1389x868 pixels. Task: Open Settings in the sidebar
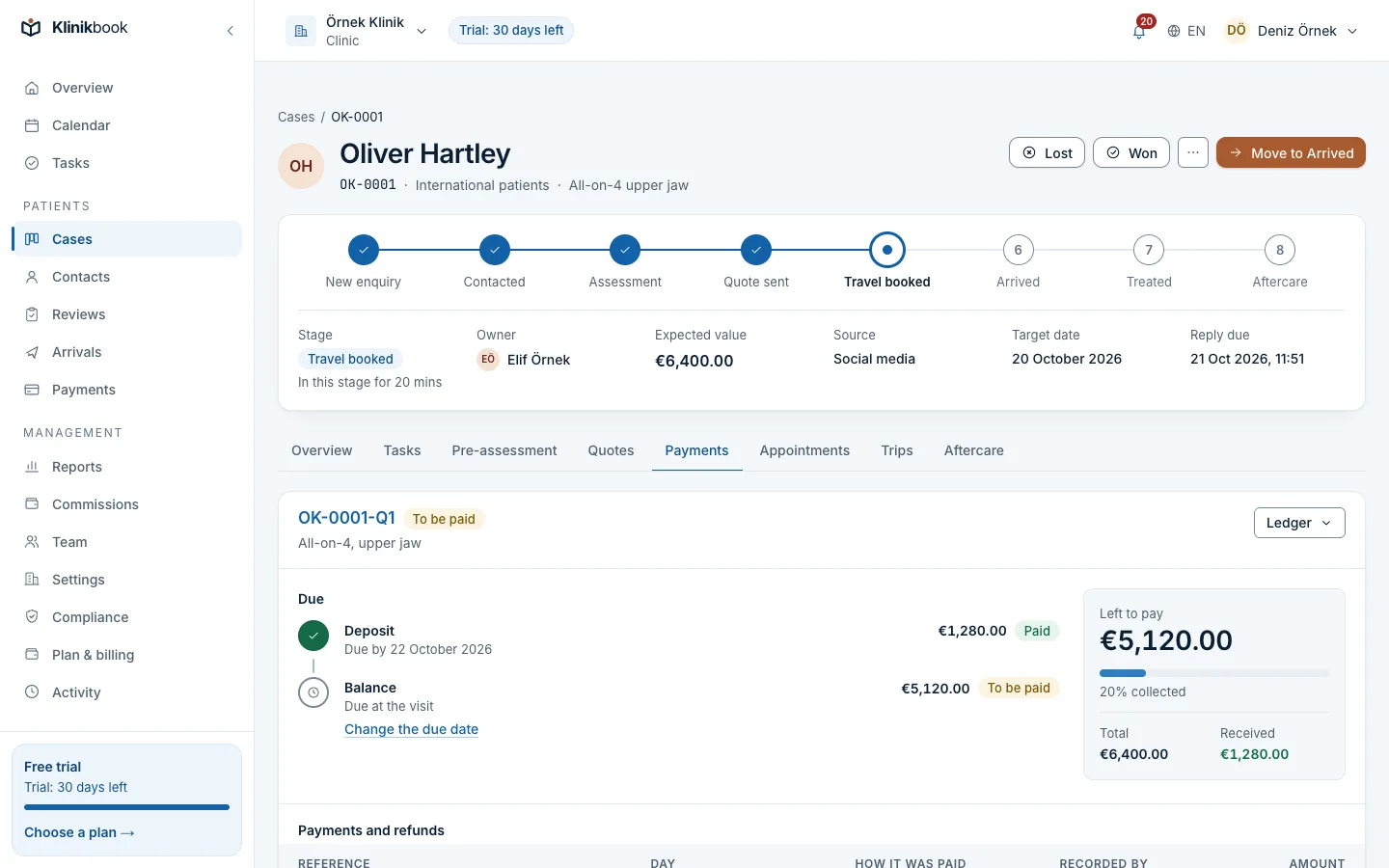(126, 580)
